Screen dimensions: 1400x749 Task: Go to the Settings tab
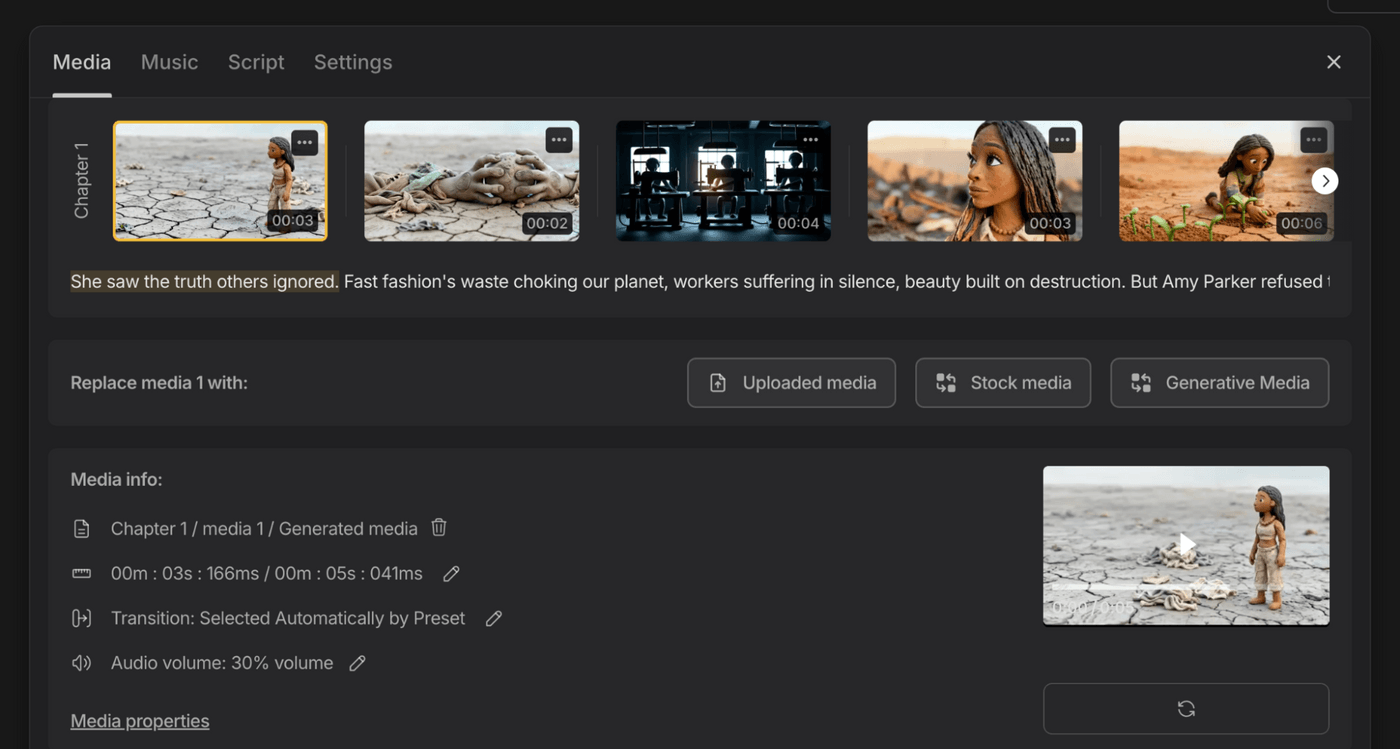pyautogui.click(x=353, y=62)
